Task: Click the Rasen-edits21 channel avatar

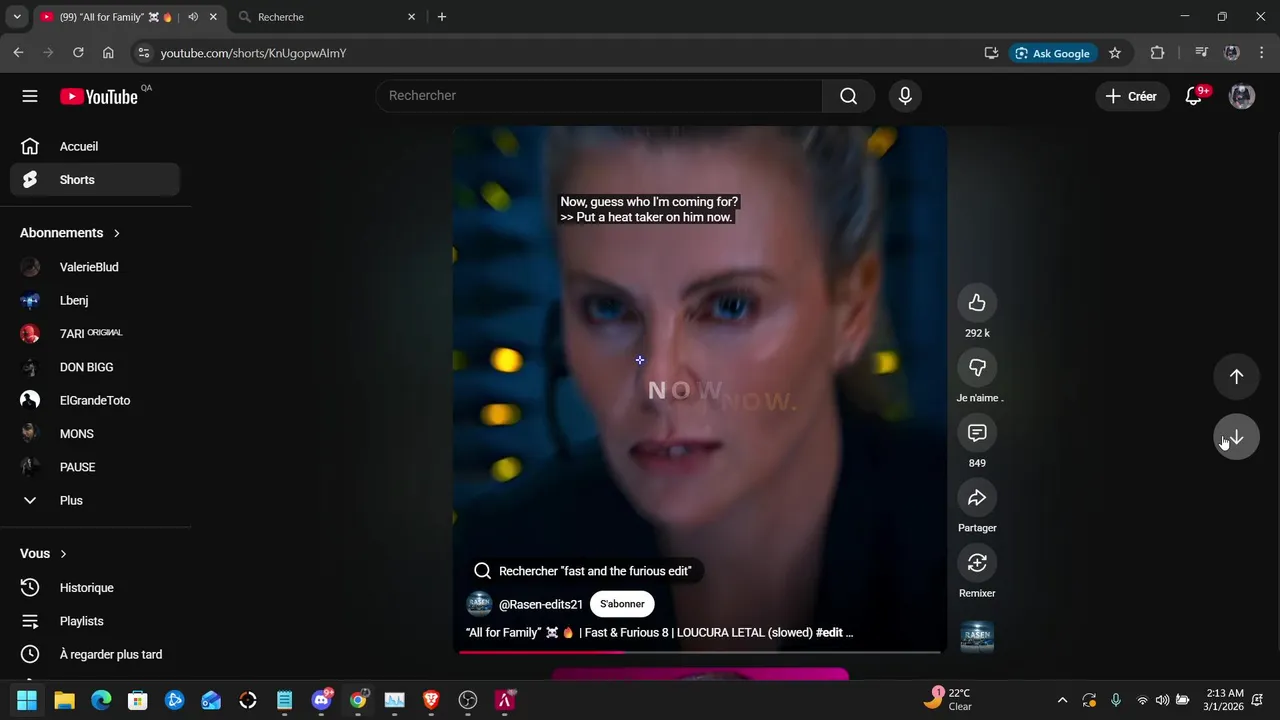Action: click(x=479, y=604)
